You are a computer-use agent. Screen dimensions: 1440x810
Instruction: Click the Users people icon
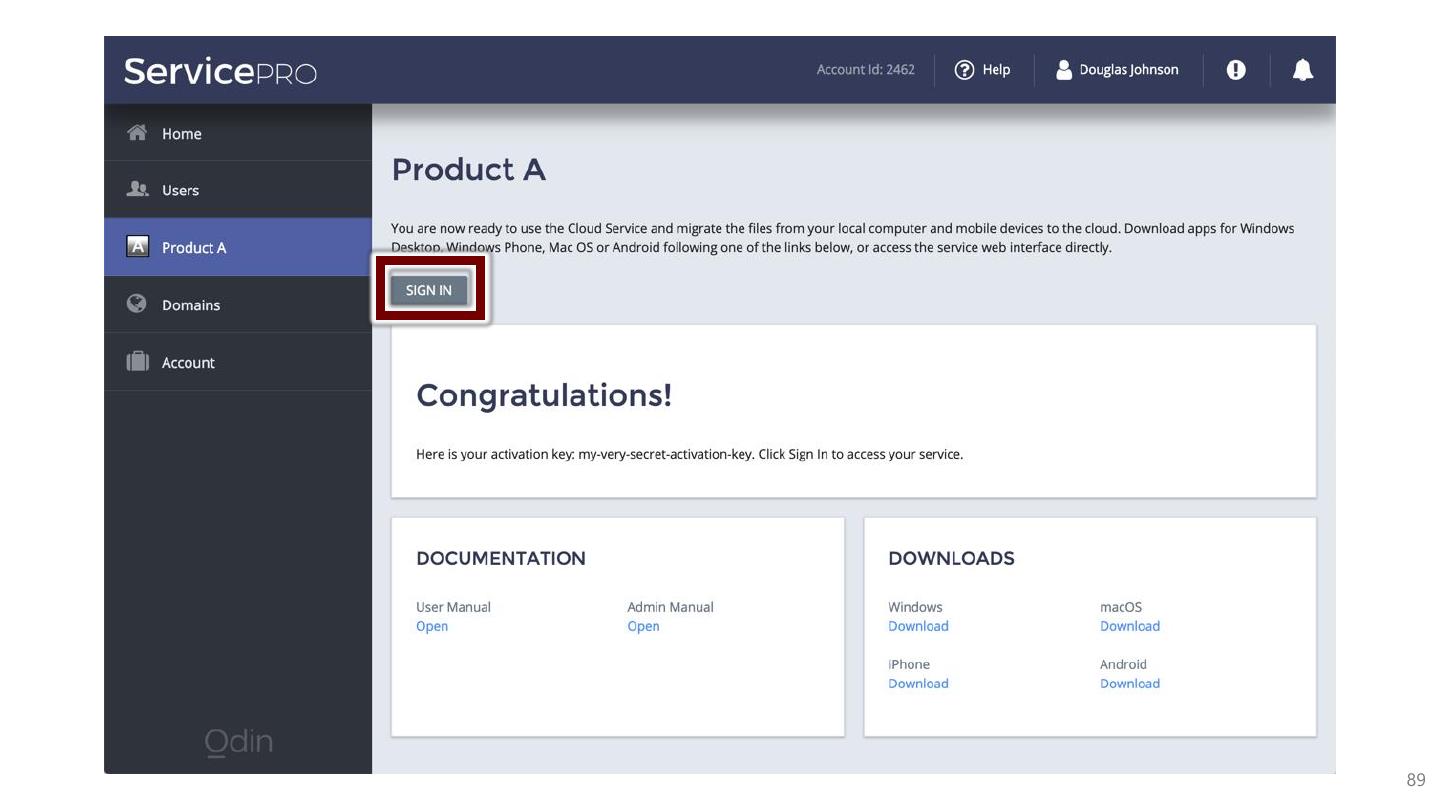(x=137, y=189)
